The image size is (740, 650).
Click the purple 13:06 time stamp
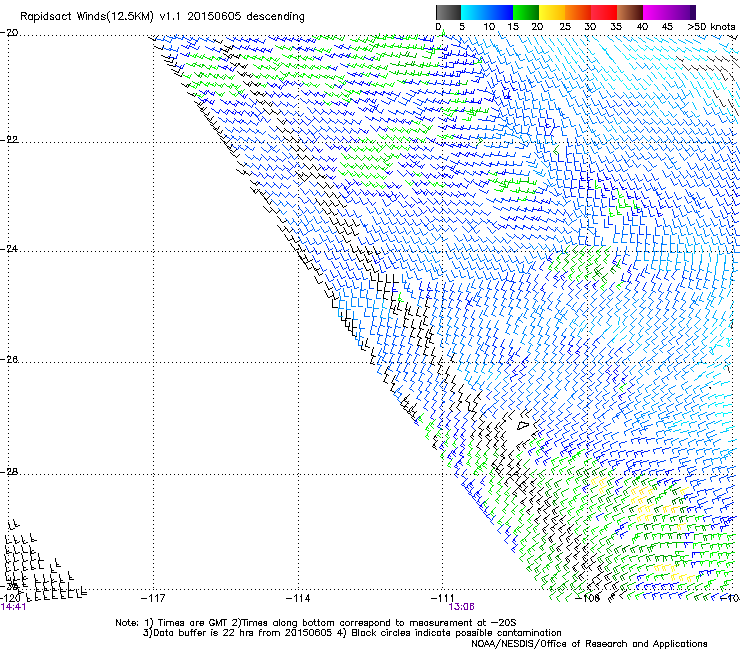point(462,607)
